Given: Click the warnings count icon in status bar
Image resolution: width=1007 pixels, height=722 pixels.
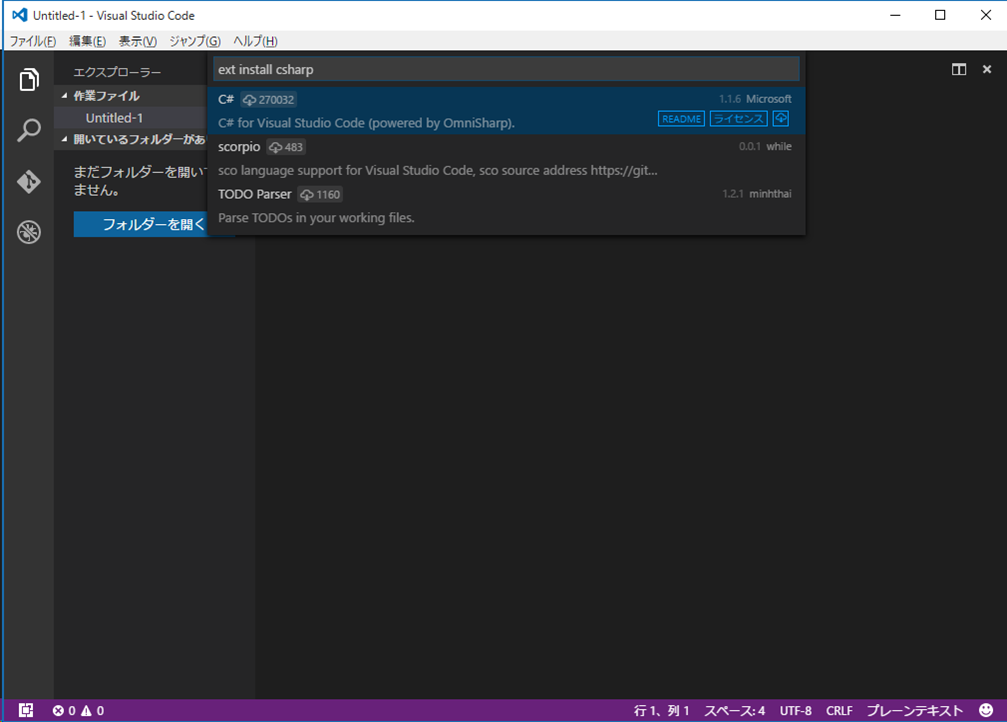Looking at the screenshot, I should tap(86, 710).
